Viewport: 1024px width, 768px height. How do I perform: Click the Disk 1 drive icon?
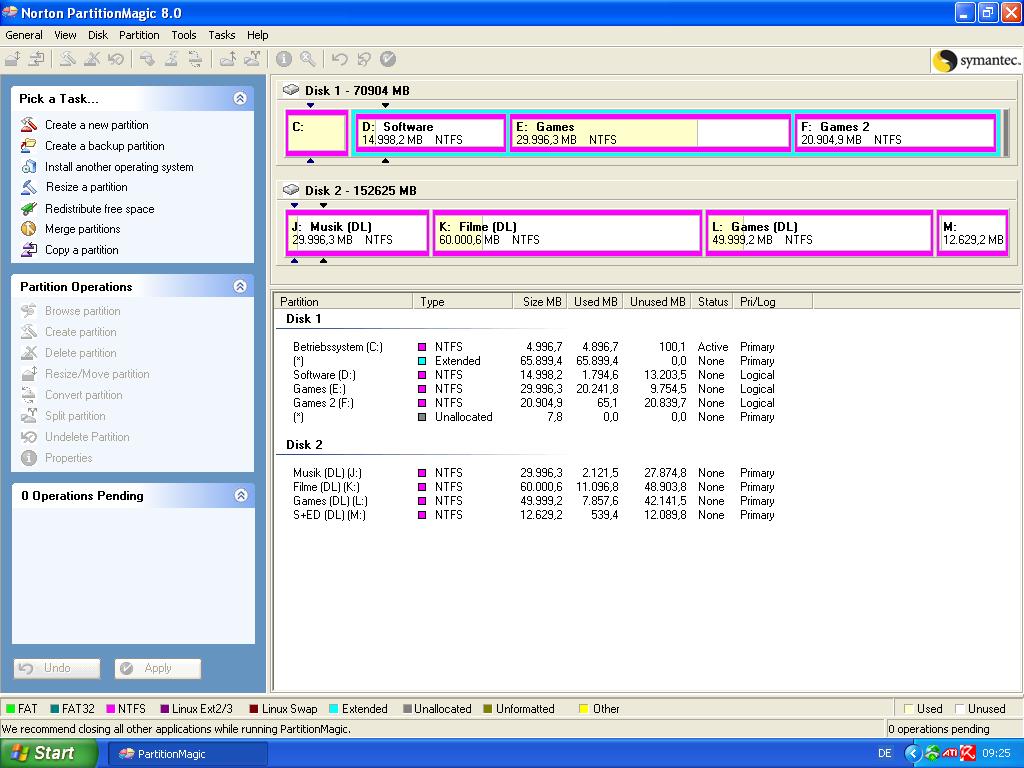click(291, 89)
